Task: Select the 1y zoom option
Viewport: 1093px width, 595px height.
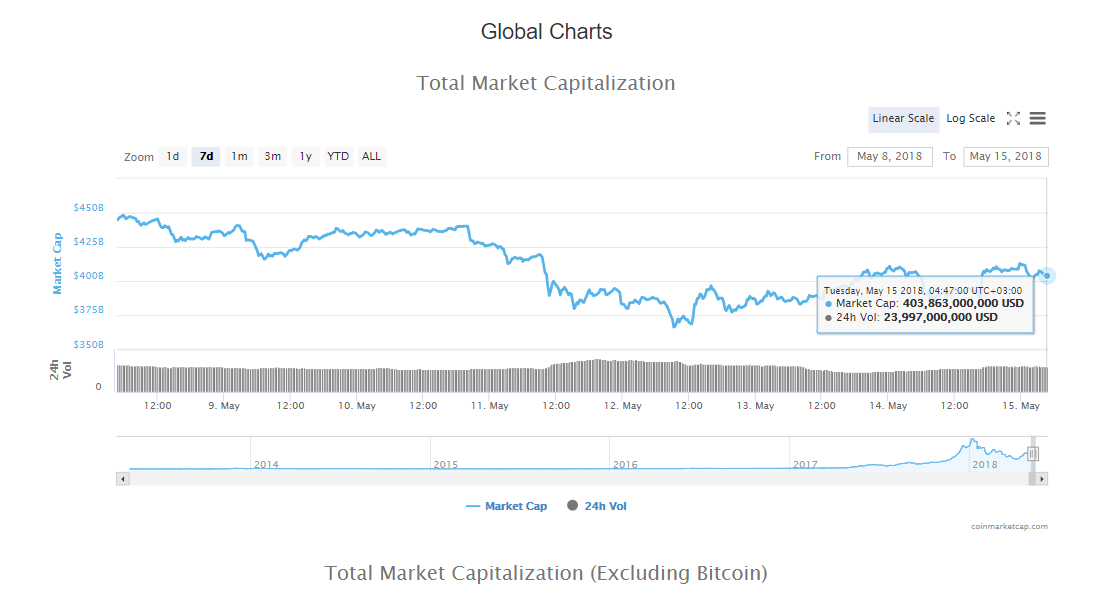Action: click(305, 157)
